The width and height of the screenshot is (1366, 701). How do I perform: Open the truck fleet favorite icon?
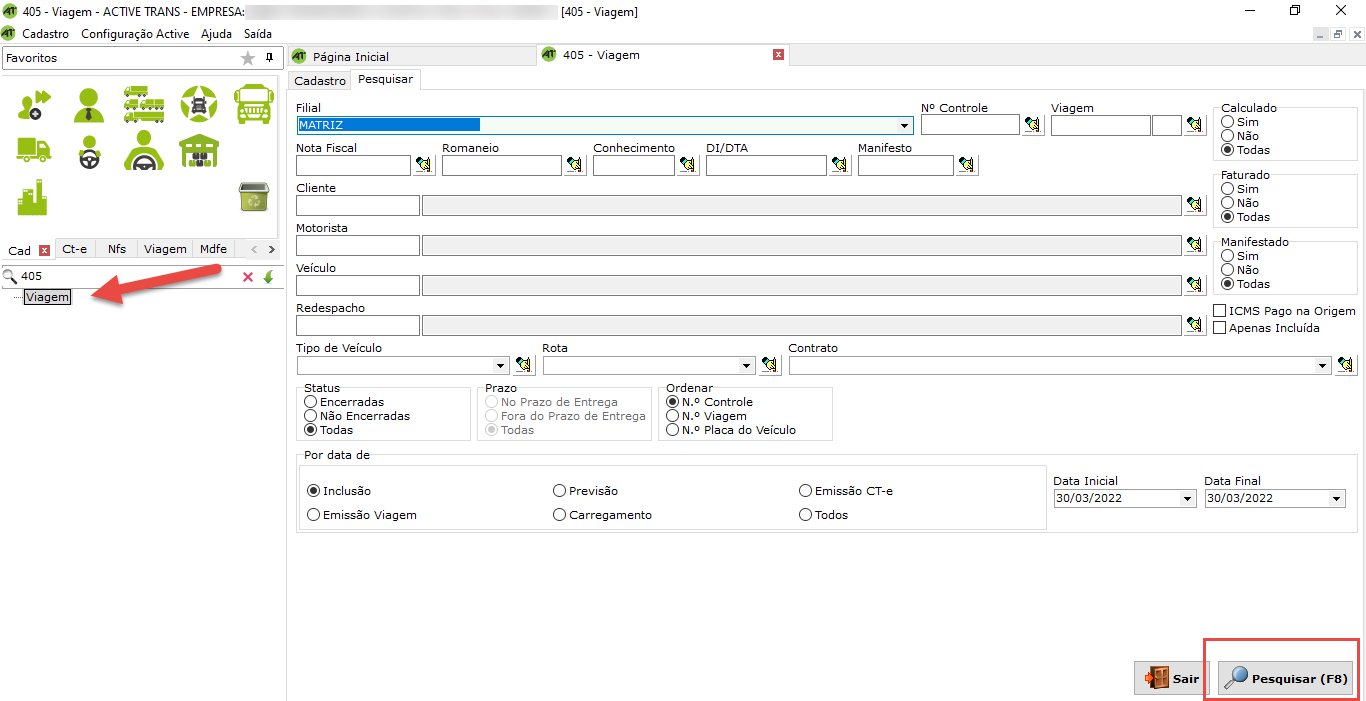144,104
